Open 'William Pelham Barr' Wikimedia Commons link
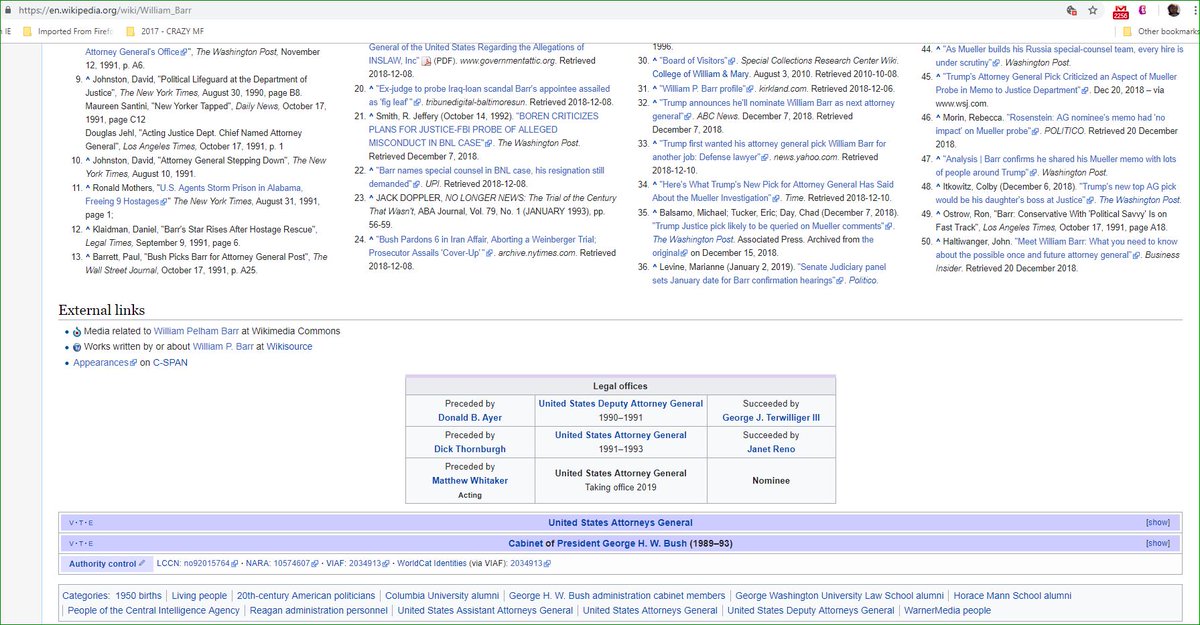 point(196,331)
